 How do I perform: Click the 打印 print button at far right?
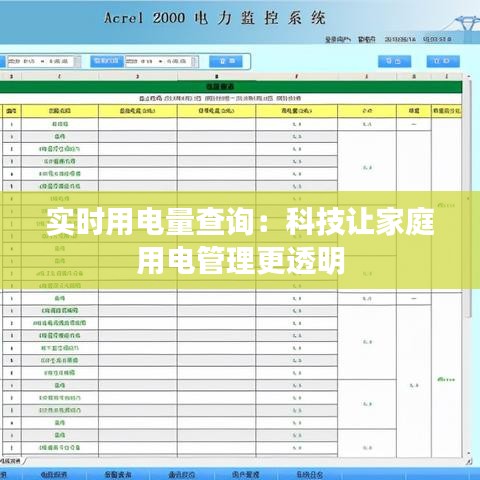443,61
